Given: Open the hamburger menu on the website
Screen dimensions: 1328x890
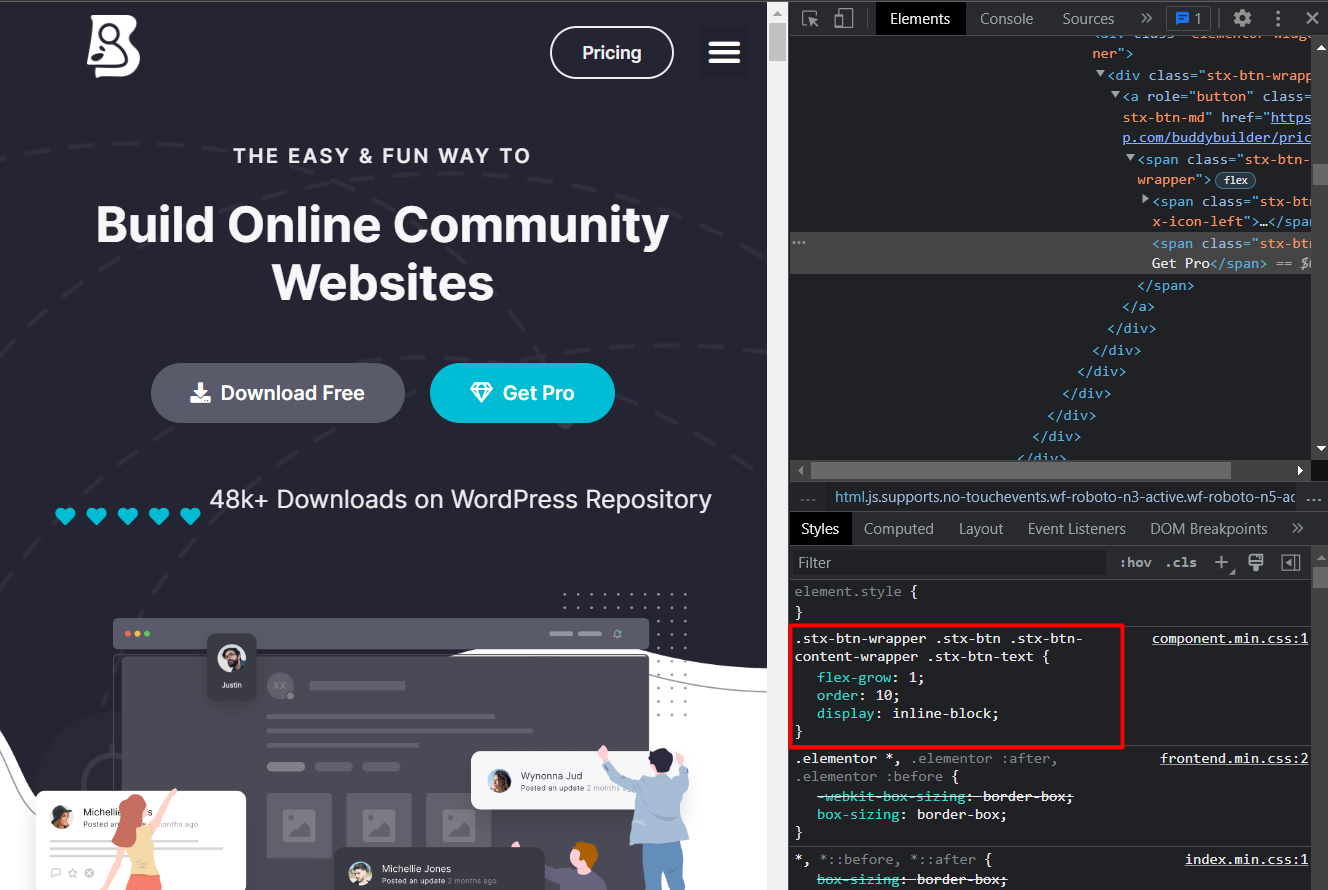Looking at the screenshot, I should pyautogui.click(x=724, y=52).
